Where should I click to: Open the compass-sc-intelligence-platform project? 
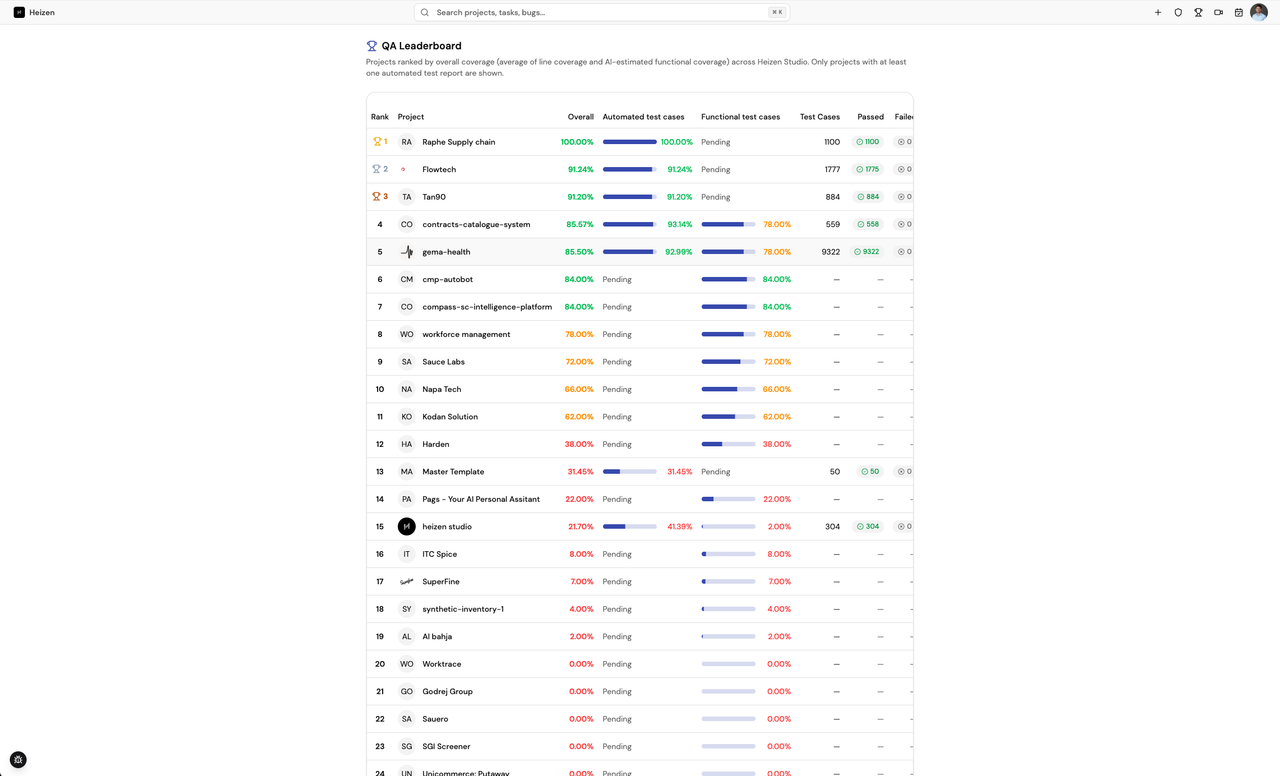(487, 307)
